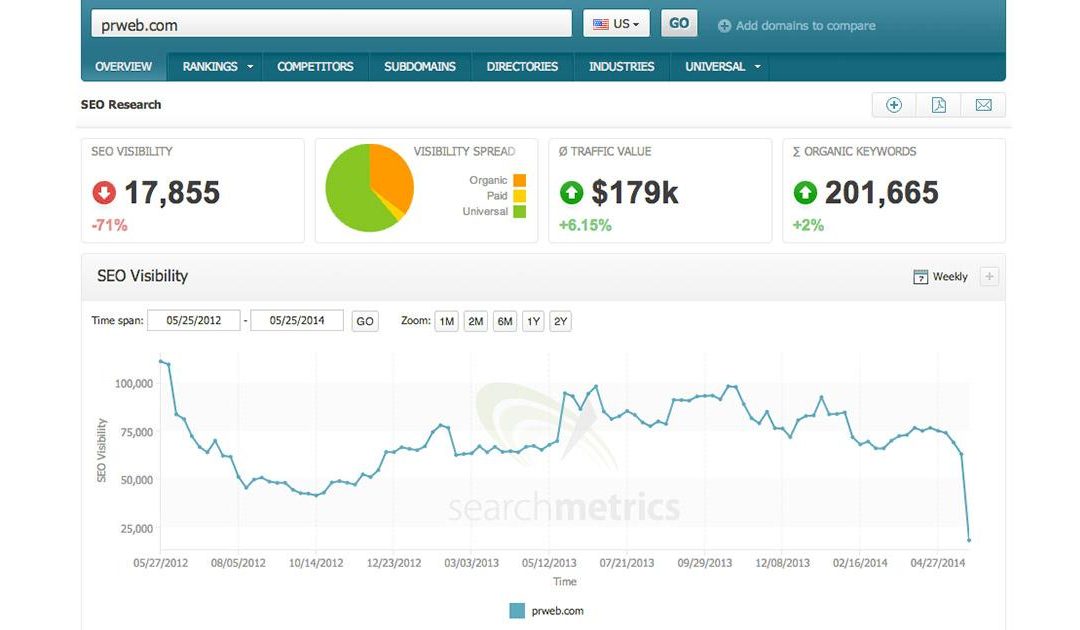Click the add plus icon under the navigation bar

tap(894, 105)
